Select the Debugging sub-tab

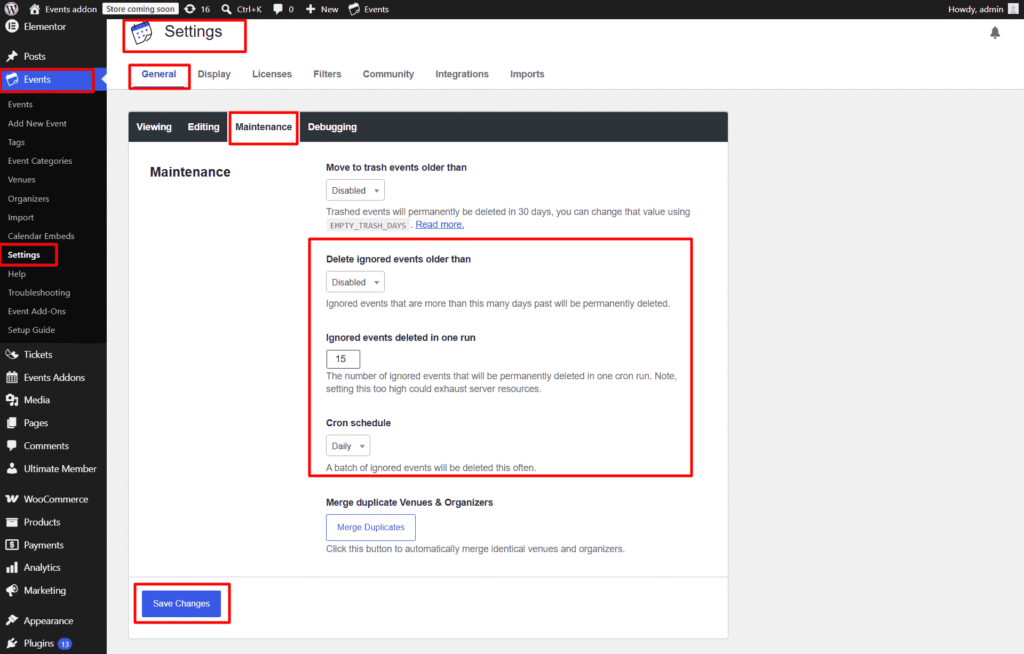[332, 127]
